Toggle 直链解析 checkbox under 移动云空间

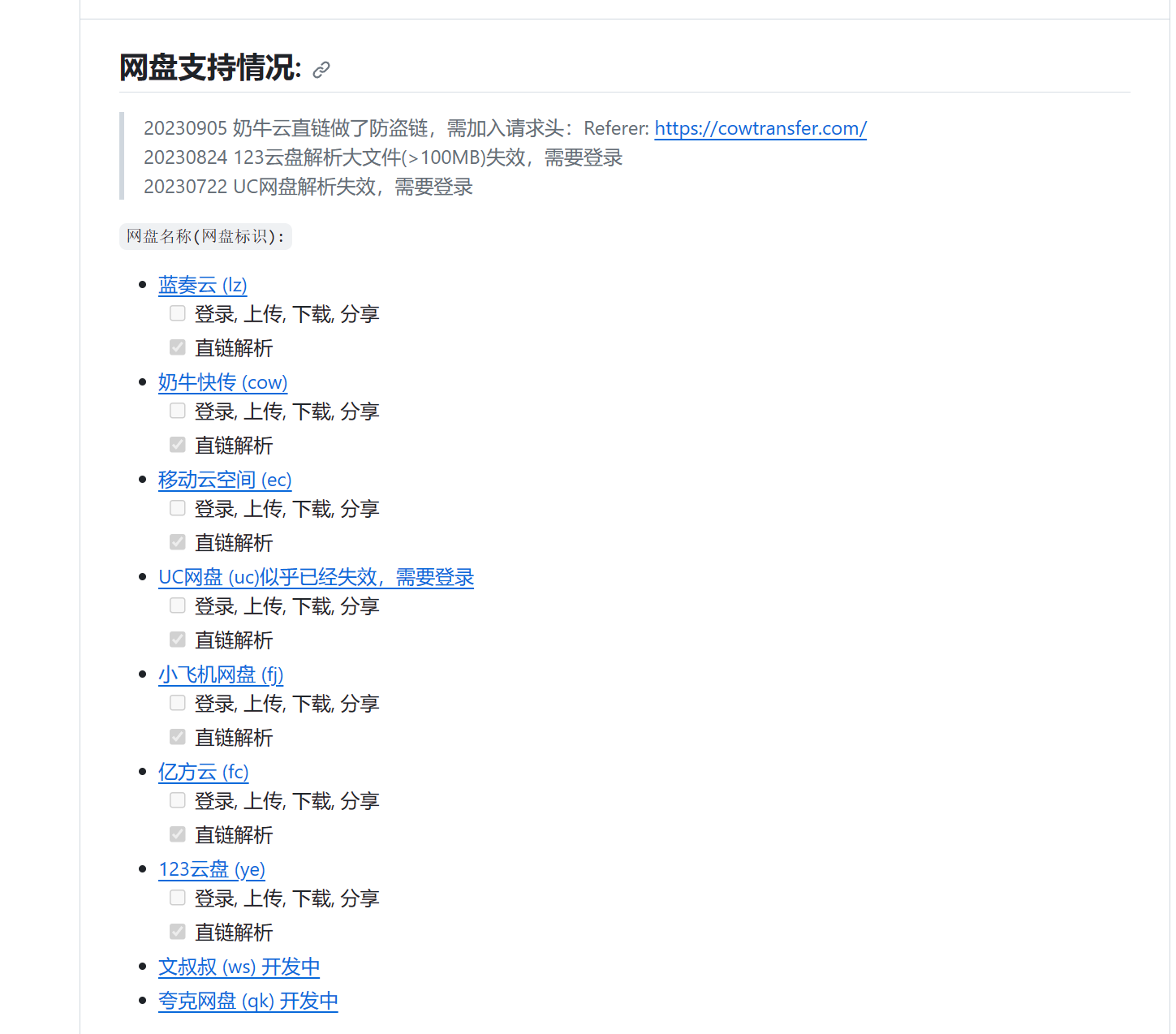point(178,542)
